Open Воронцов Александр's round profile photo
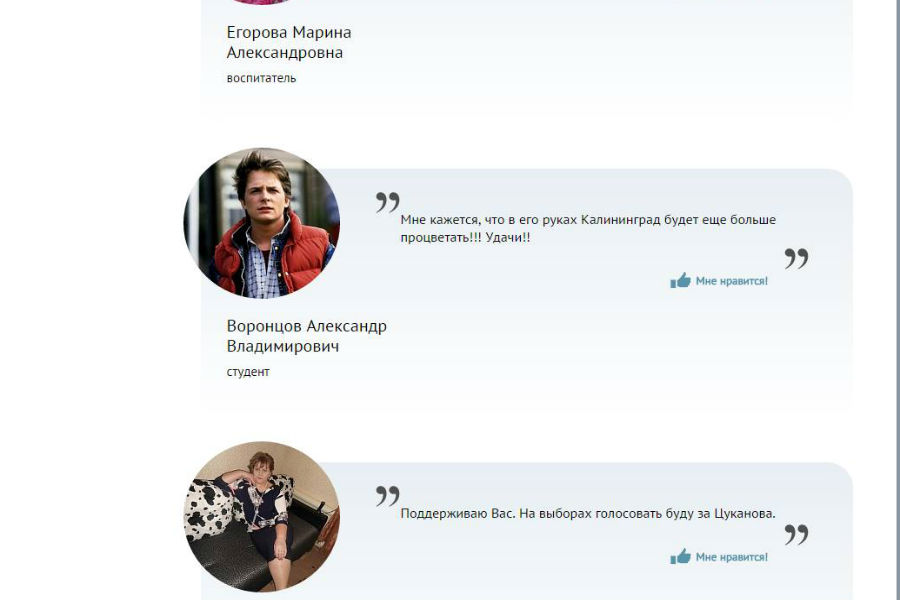This screenshot has height=600, width=900. 262,223
